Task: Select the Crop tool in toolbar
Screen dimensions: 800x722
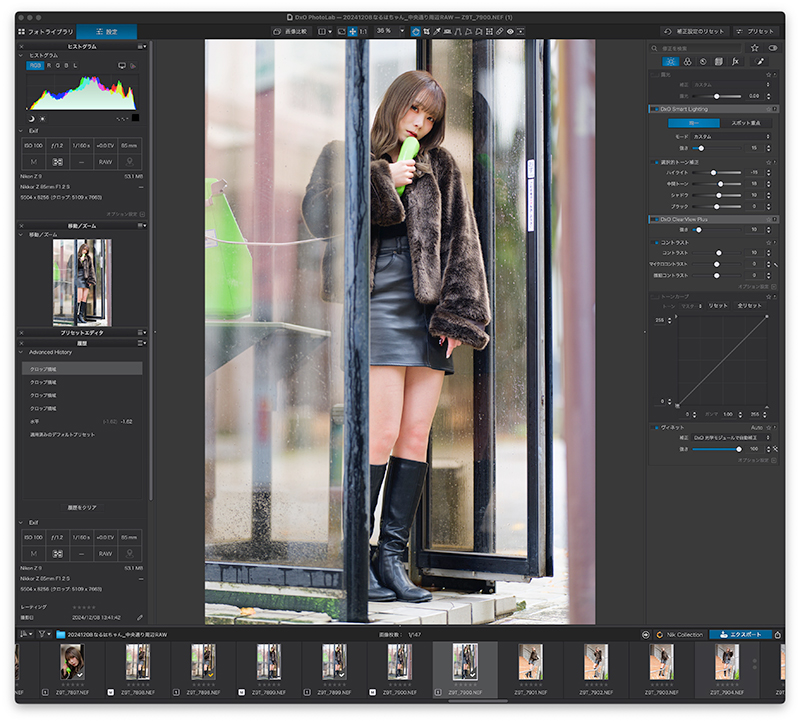Action: pyautogui.click(x=426, y=31)
